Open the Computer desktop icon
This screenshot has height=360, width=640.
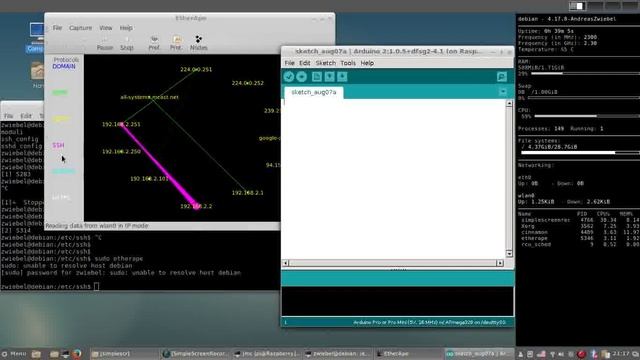click(x=37, y=38)
